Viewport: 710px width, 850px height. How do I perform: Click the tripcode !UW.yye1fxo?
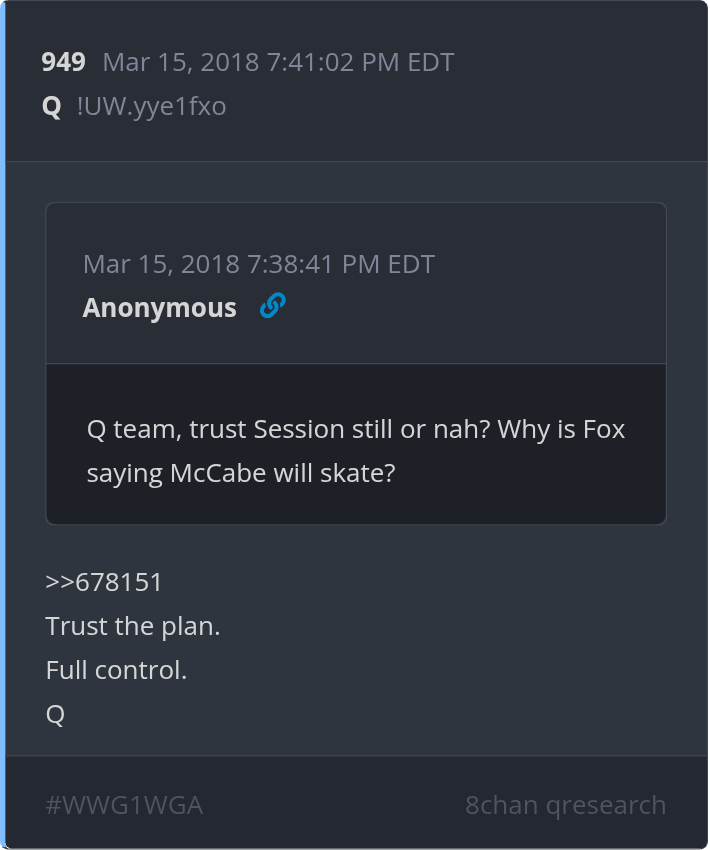[151, 106]
